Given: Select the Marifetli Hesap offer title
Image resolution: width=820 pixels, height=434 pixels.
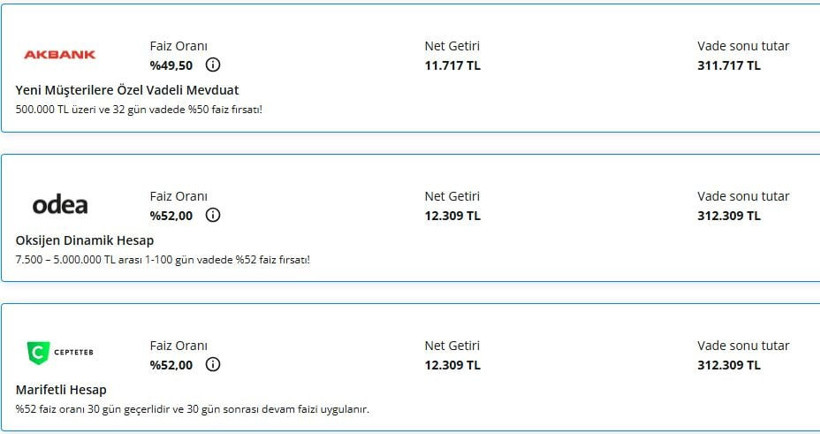Looking at the screenshot, I should (61, 390).
